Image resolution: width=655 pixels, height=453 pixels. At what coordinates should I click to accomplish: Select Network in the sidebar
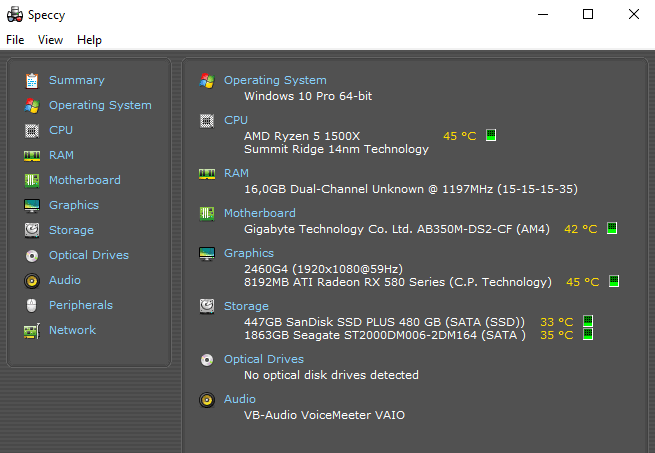72,330
